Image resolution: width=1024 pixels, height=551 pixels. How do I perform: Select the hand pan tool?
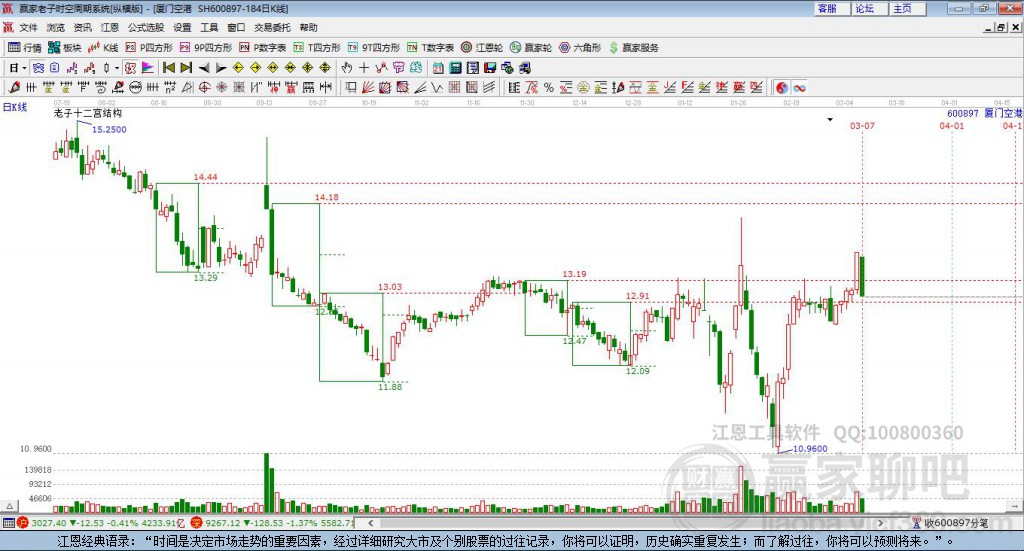click(347, 68)
